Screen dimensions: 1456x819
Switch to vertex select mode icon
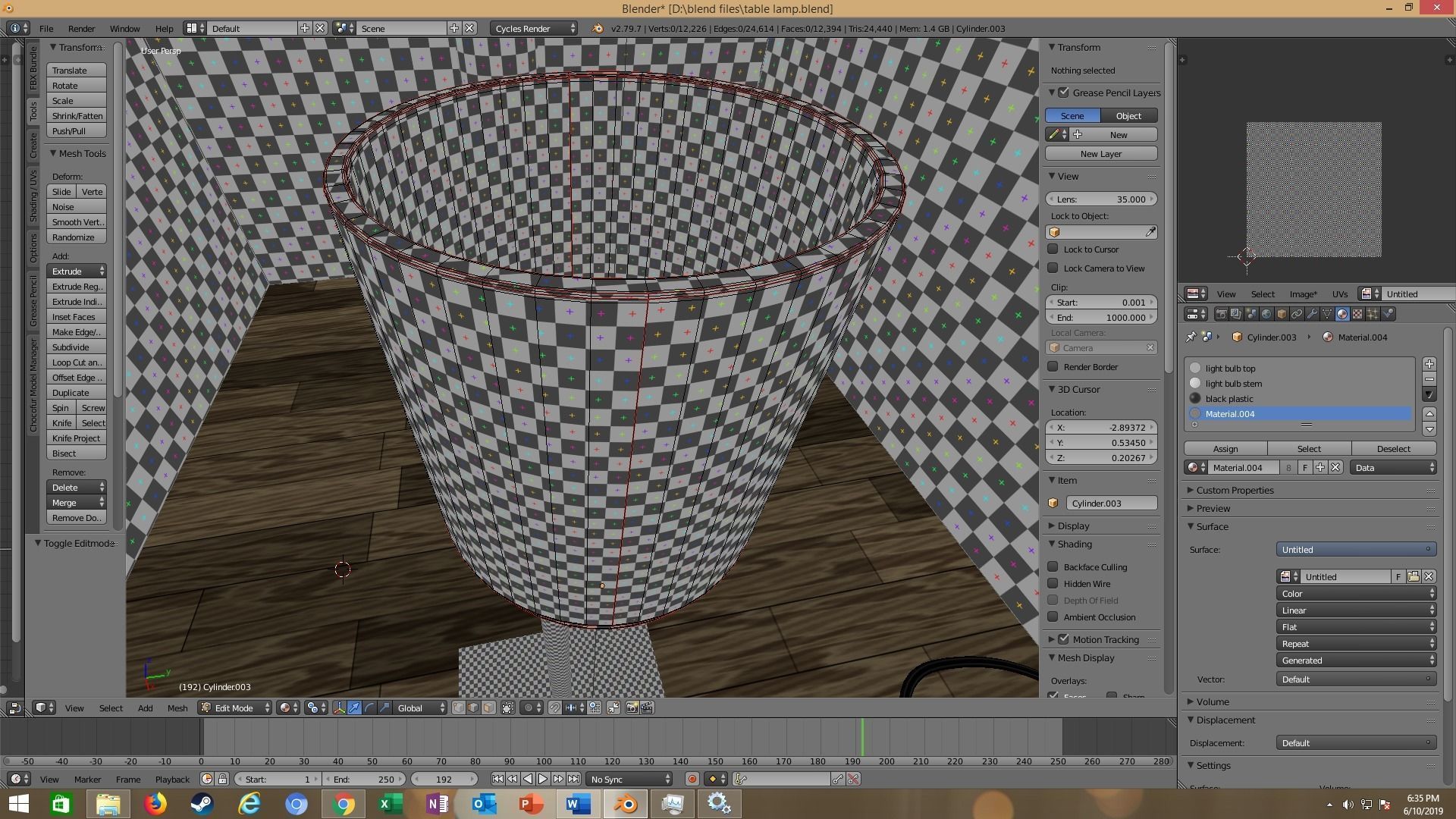tap(458, 708)
